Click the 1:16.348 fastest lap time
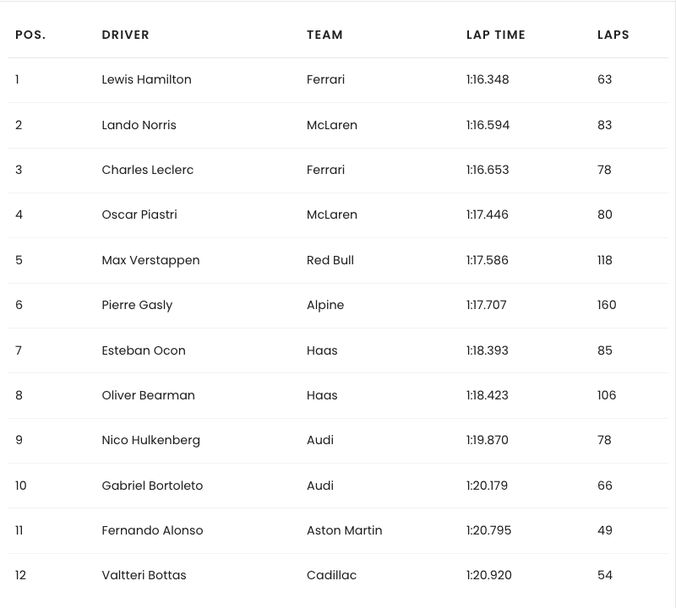The width and height of the screenshot is (676, 608). pyautogui.click(x=487, y=80)
